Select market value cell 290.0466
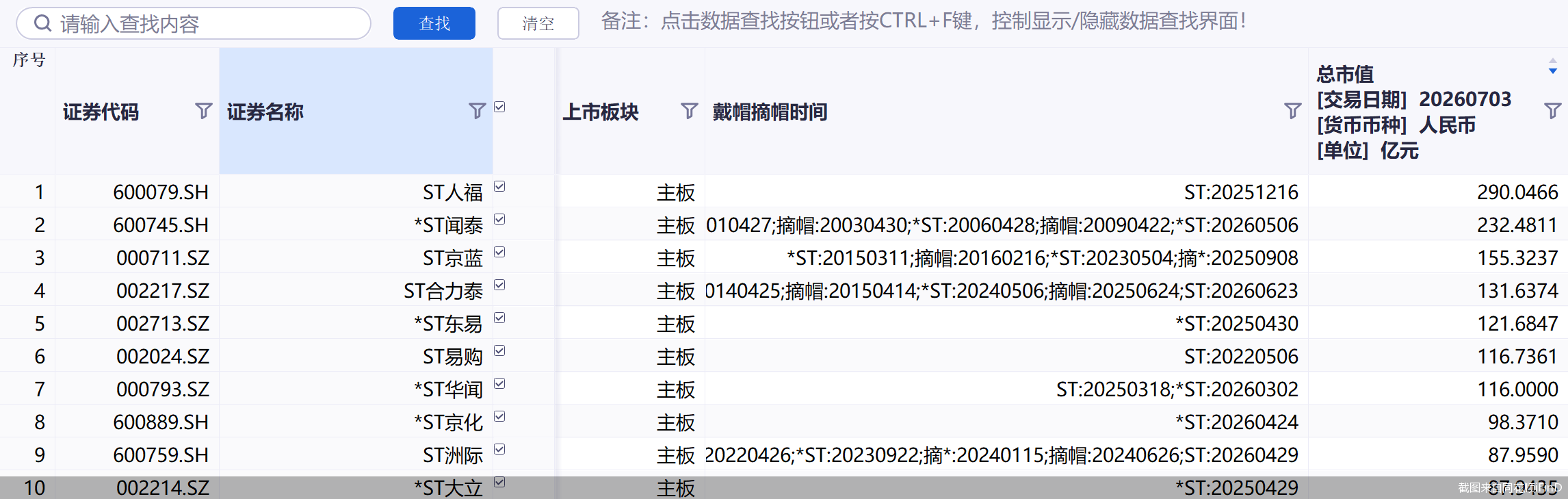 coord(1438,192)
